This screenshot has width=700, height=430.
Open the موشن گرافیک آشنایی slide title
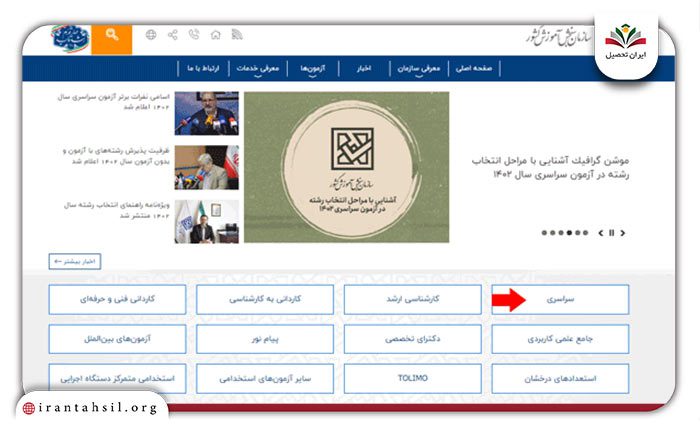[x=550, y=167]
